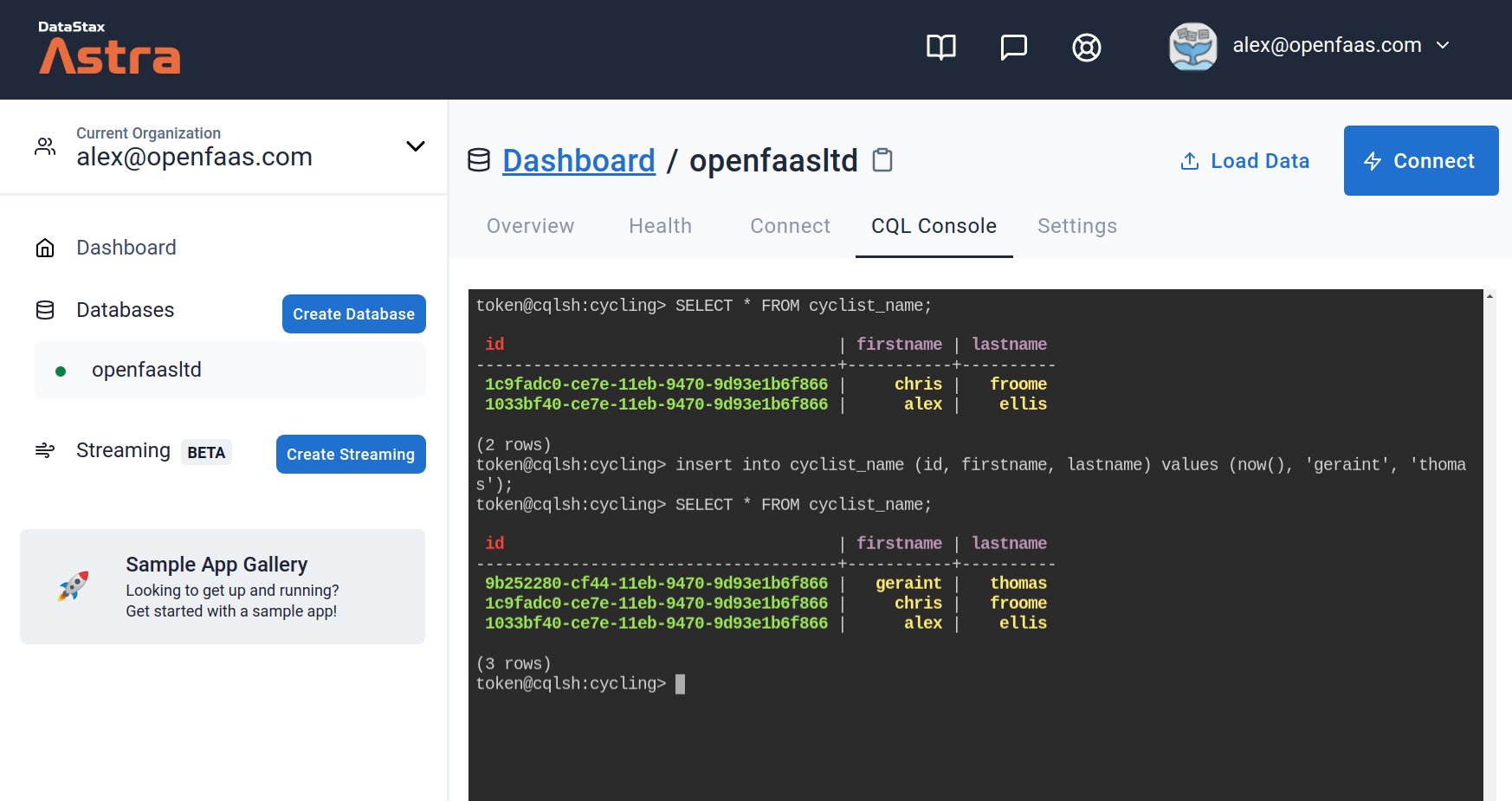1512x801 pixels.
Task: Click the Streaming icon in sidebar
Action: point(45,450)
